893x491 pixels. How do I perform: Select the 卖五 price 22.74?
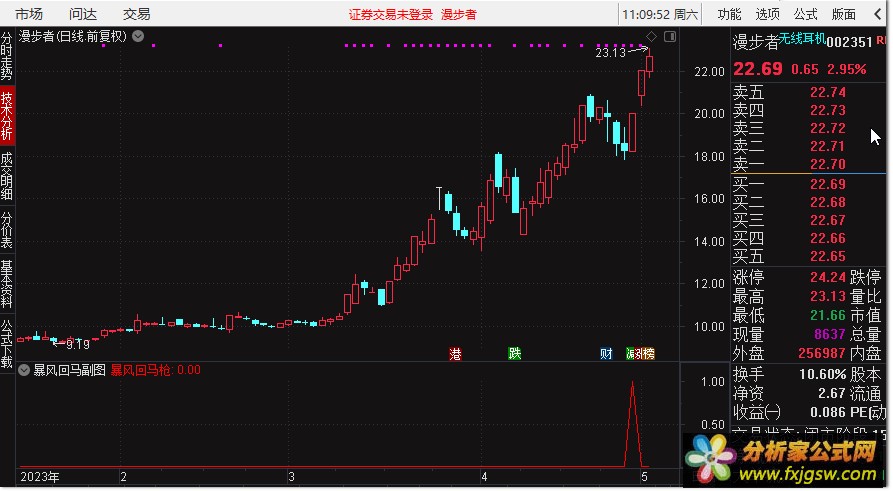[x=828, y=92]
